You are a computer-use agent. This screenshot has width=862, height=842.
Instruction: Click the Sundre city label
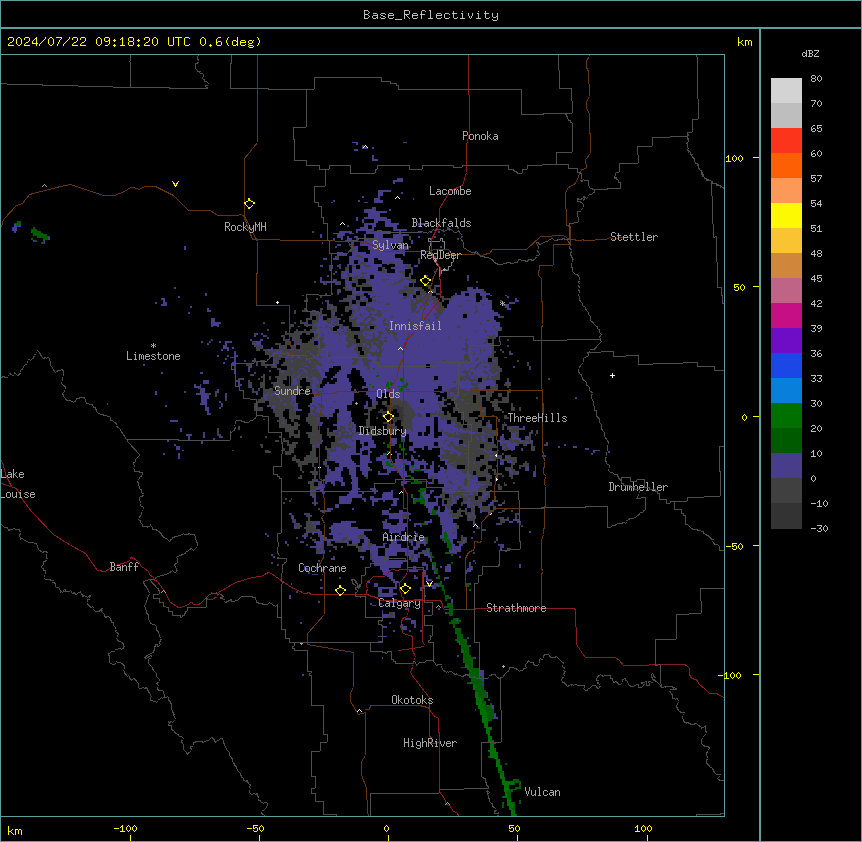[x=292, y=391]
